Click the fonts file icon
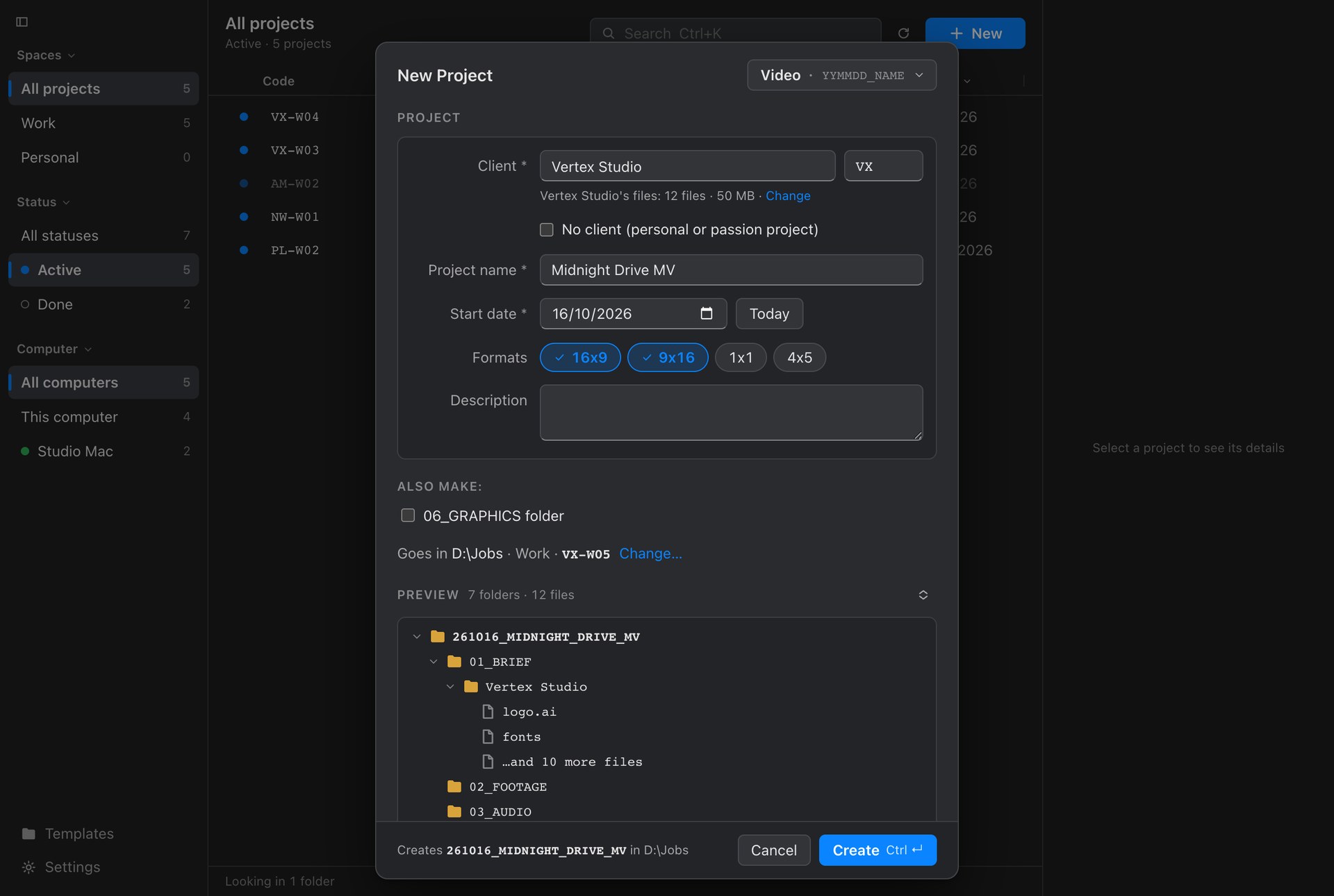The image size is (1334, 896). [x=488, y=736]
